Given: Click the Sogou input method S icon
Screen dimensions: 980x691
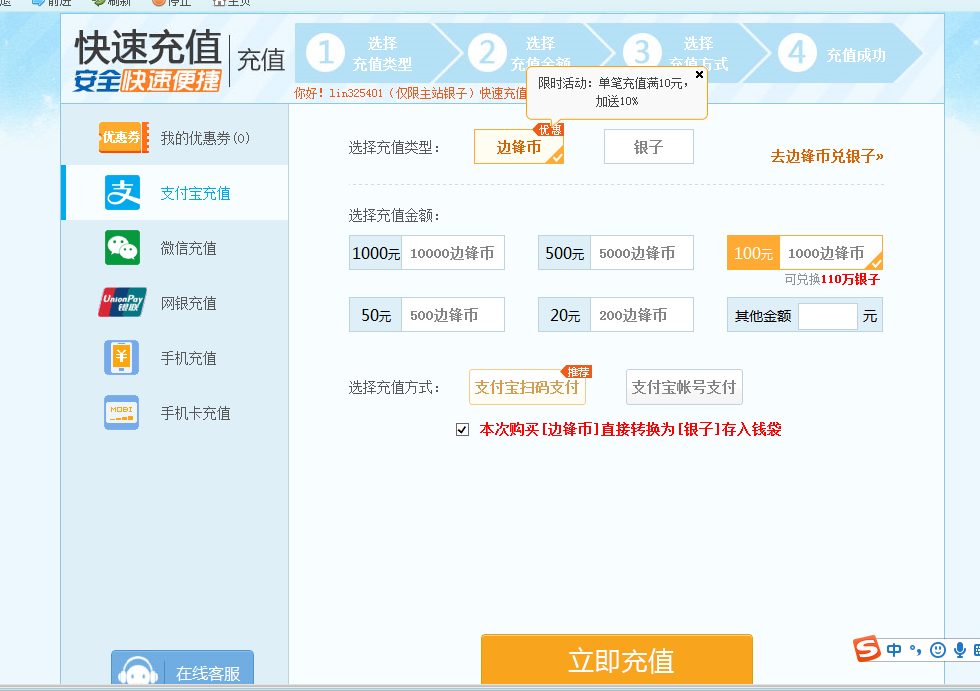Looking at the screenshot, I should 867,649.
